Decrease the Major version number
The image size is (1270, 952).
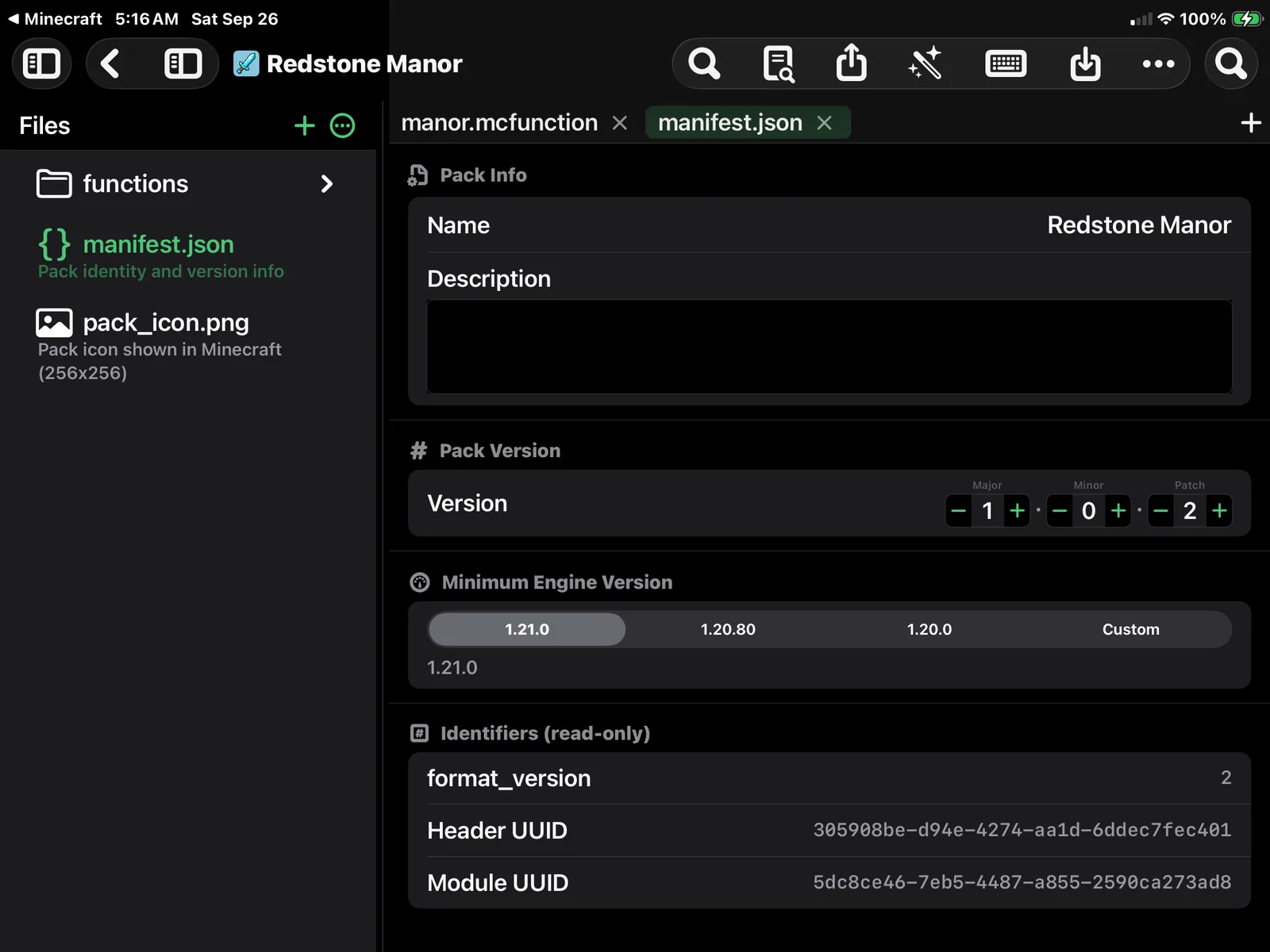pyautogui.click(x=958, y=511)
